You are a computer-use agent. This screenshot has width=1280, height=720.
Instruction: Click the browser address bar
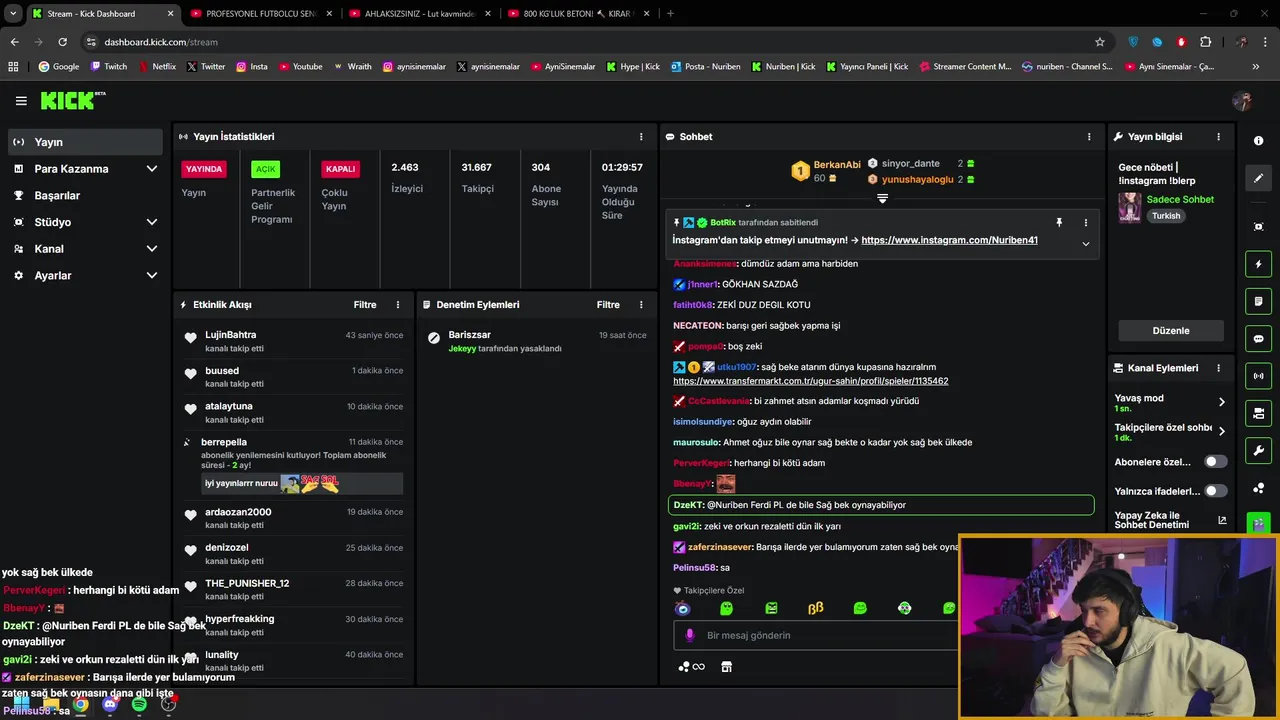click(590, 42)
